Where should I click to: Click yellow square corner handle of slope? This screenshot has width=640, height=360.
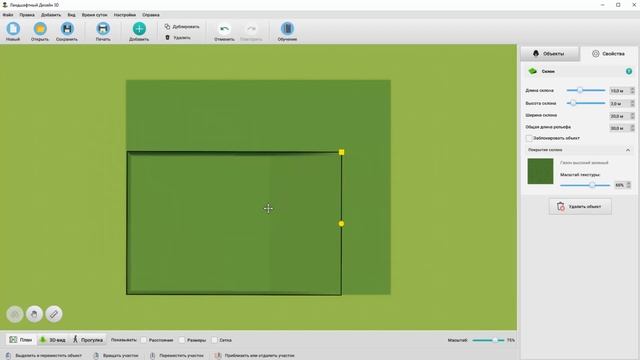point(342,152)
